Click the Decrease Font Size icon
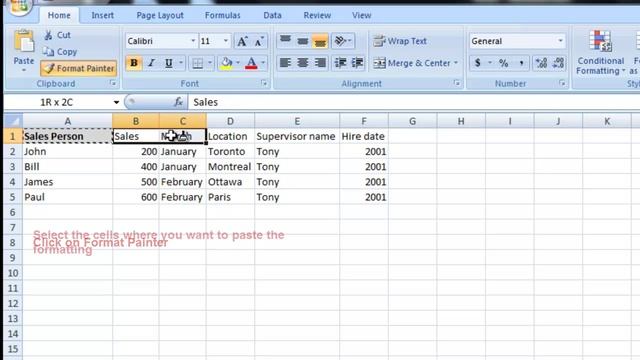Image resolution: width=640 pixels, height=360 pixels. click(x=259, y=41)
